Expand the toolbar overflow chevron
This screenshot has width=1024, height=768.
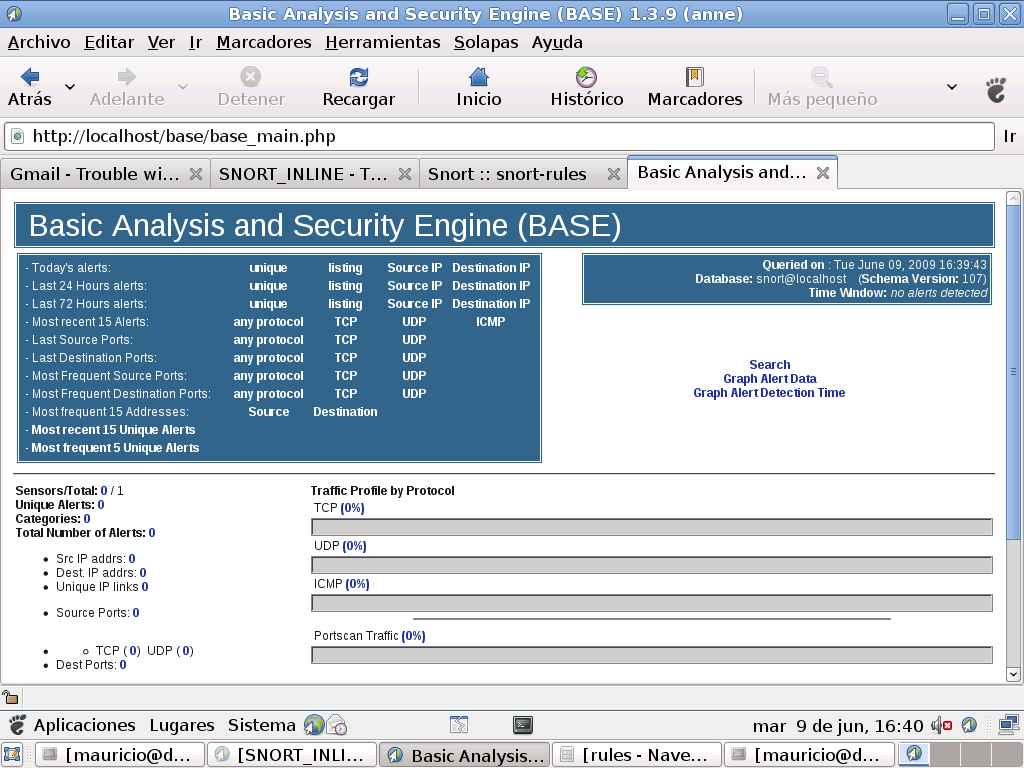point(952,87)
